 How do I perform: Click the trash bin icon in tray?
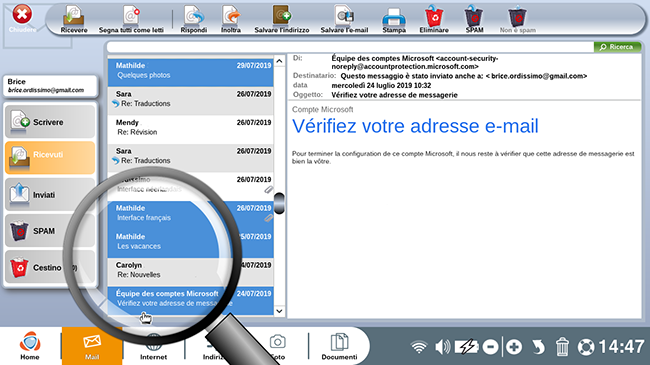[562, 347]
